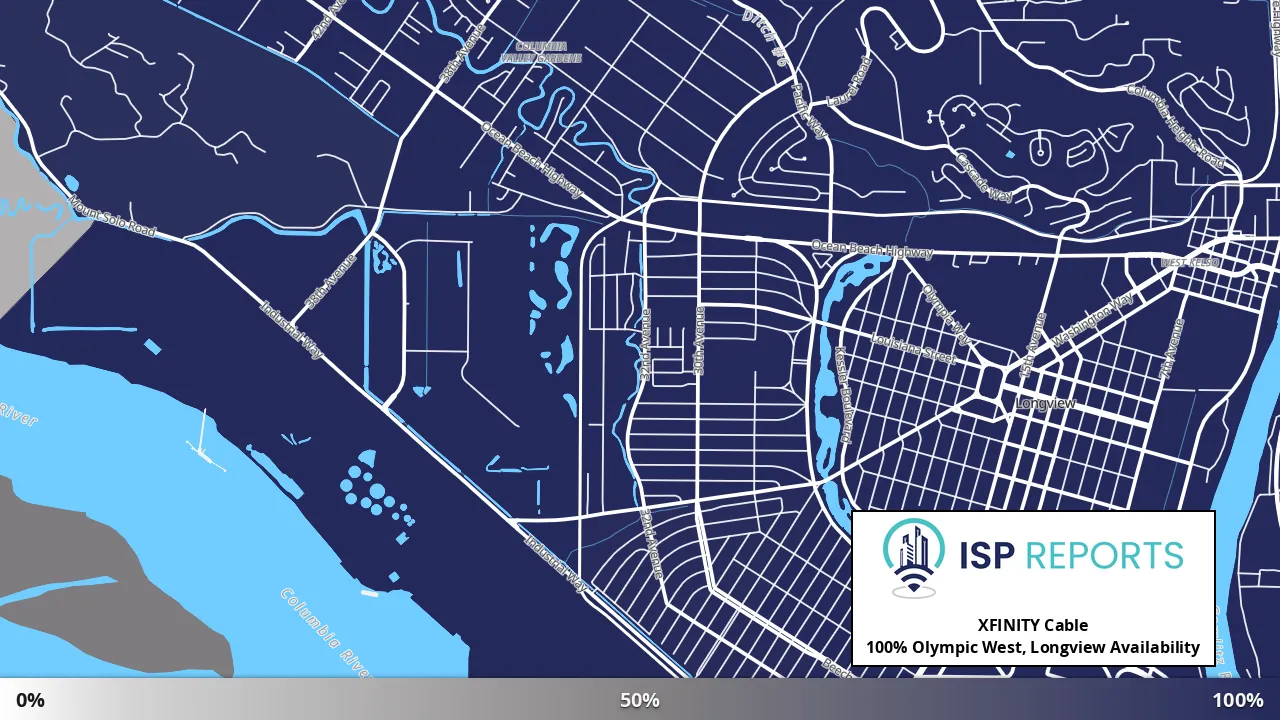The height and width of the screenshot is (720, 1280).
Task: Click the 'Louisiana Street' label
Action: 914,348
